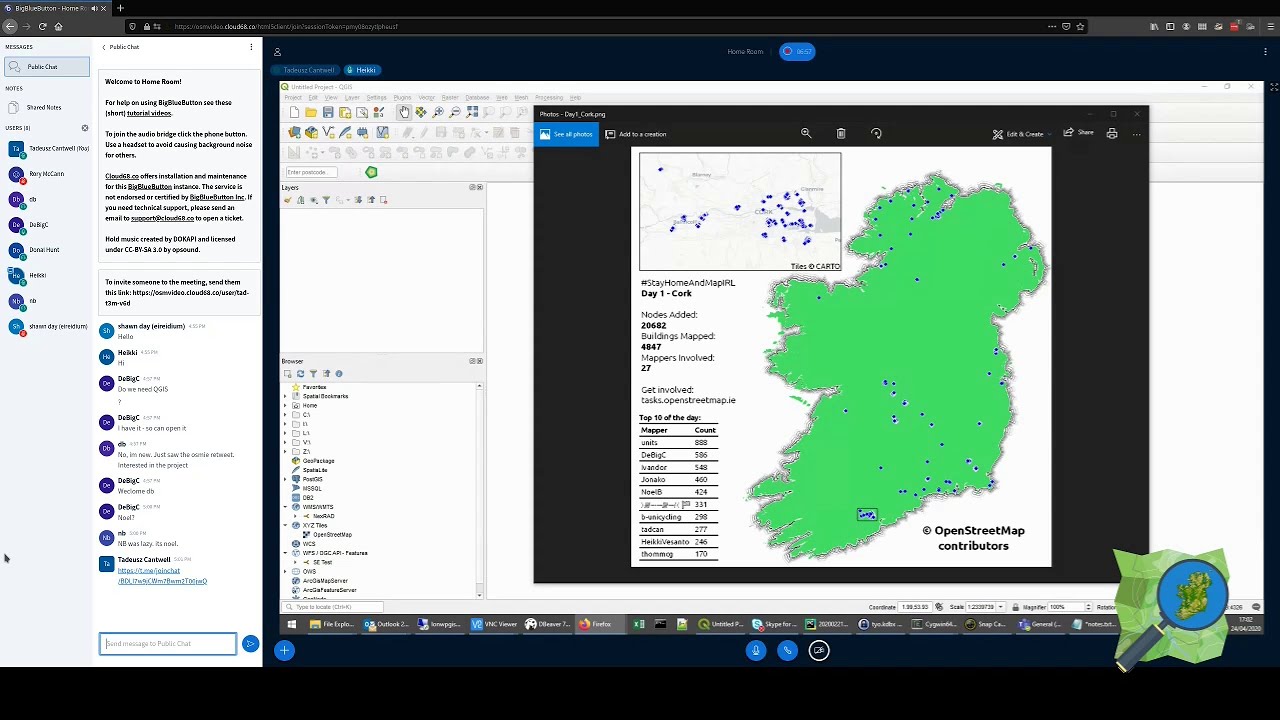Send the chat message with blue arrow button
Viewport: 1280px width, 720px height.
click(250, 644)
